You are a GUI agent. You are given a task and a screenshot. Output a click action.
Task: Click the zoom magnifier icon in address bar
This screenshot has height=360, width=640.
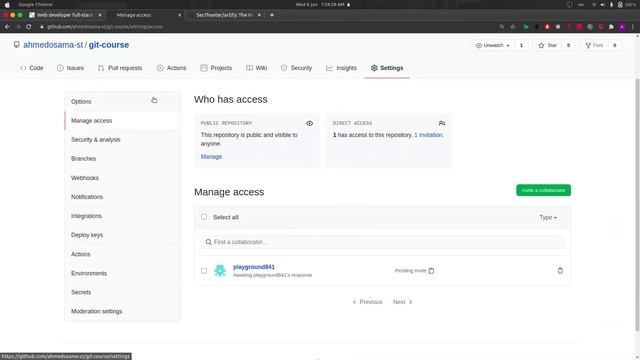502,27
